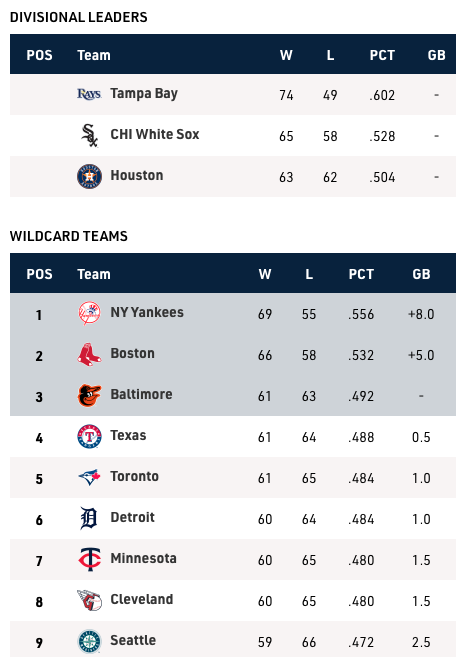Click the Detroit Tigers logo
The width and height of the screenshot is (456, 657).
click(88, 518)
